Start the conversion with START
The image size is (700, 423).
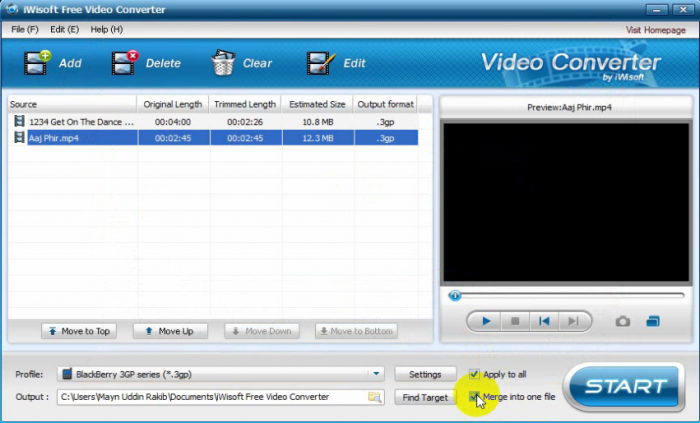point(625,386)
